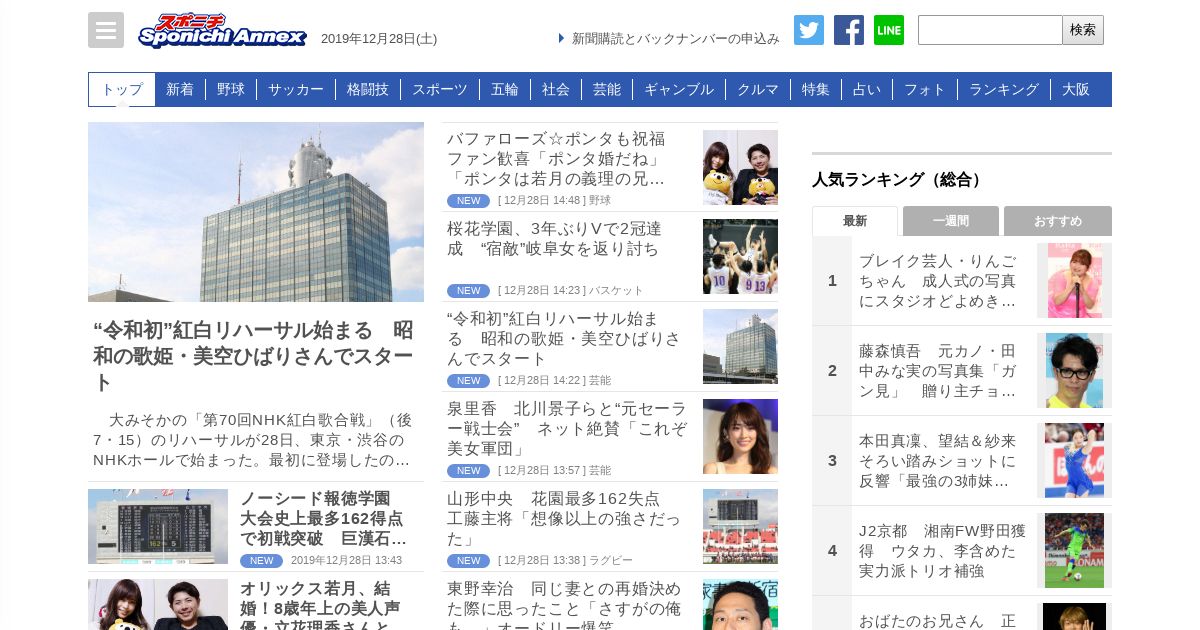Click the 2019年12月28日(土) header date
The height and width of the screenshot is (630, 1200).
click(x=379, y=39)
